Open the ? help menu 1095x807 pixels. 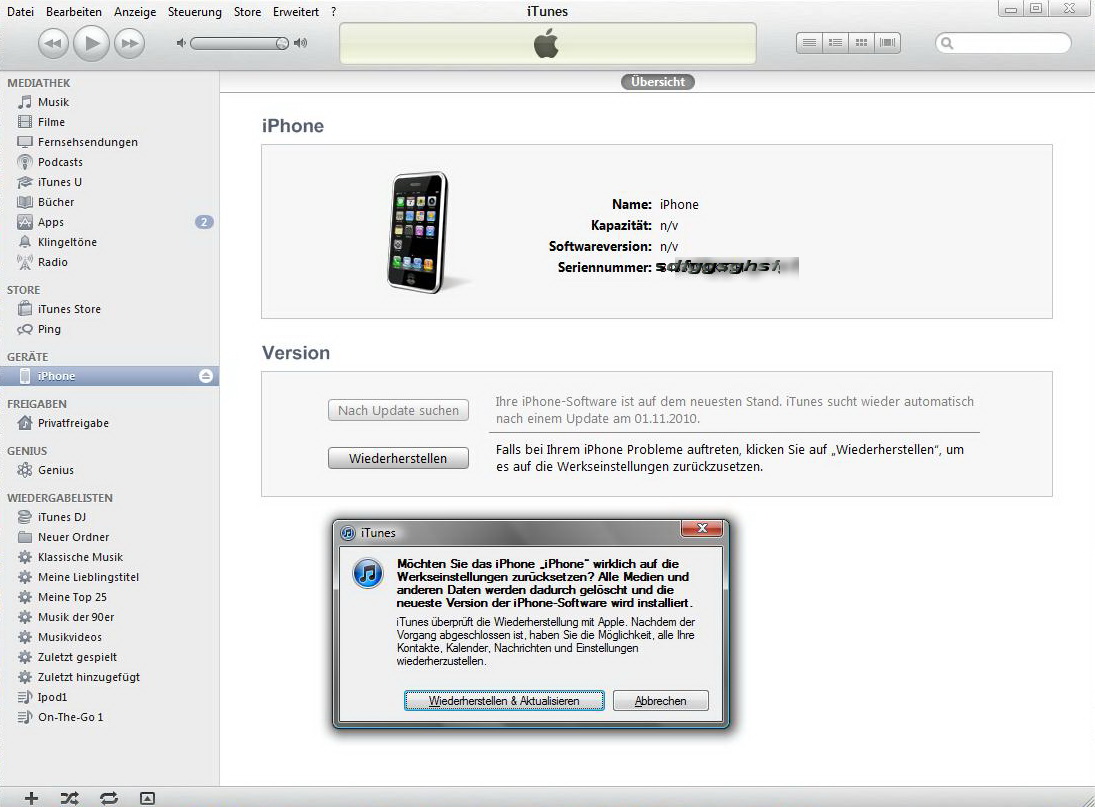[x=334, y=12]
